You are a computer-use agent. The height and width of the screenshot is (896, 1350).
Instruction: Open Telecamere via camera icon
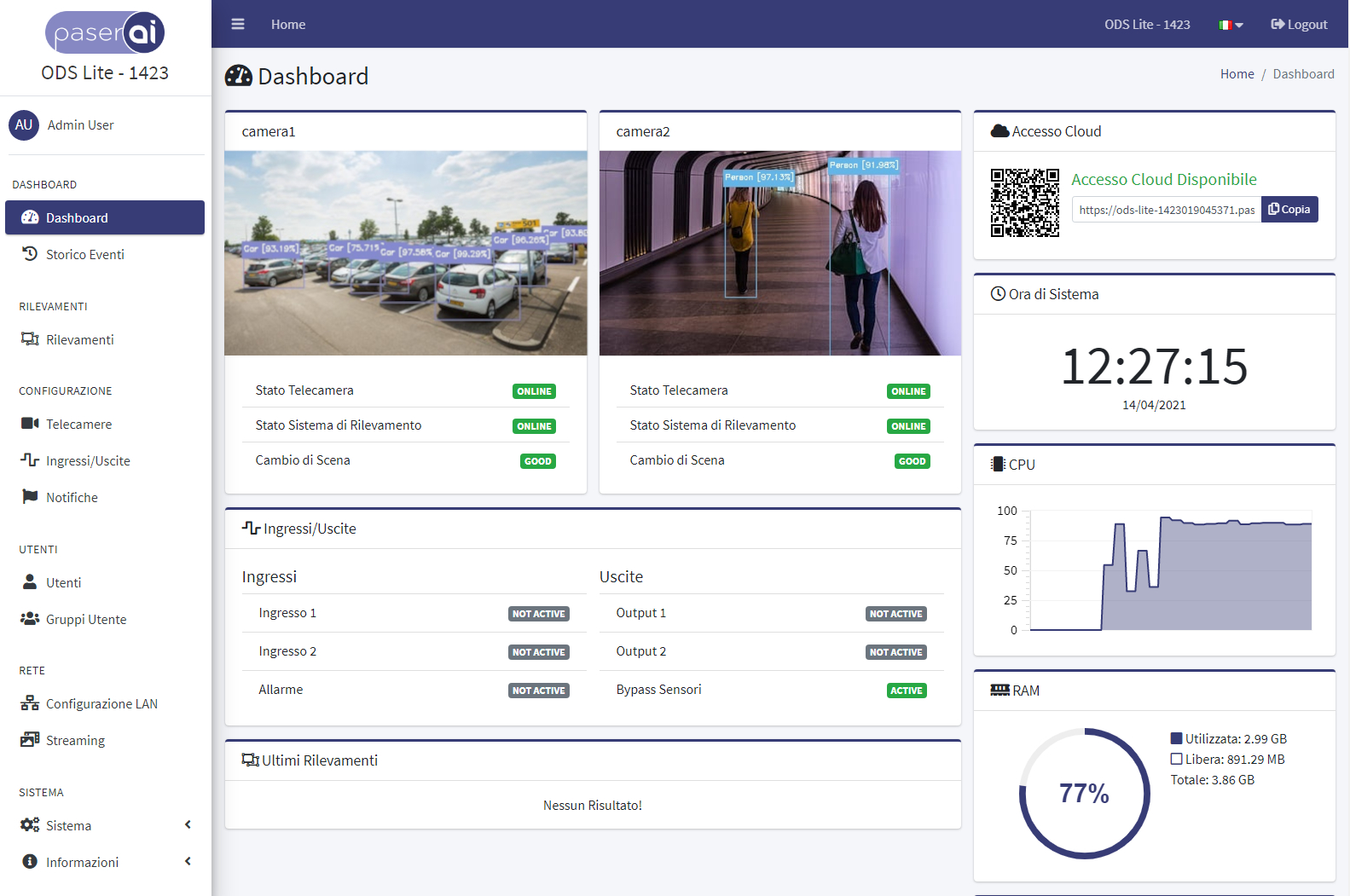30,424
